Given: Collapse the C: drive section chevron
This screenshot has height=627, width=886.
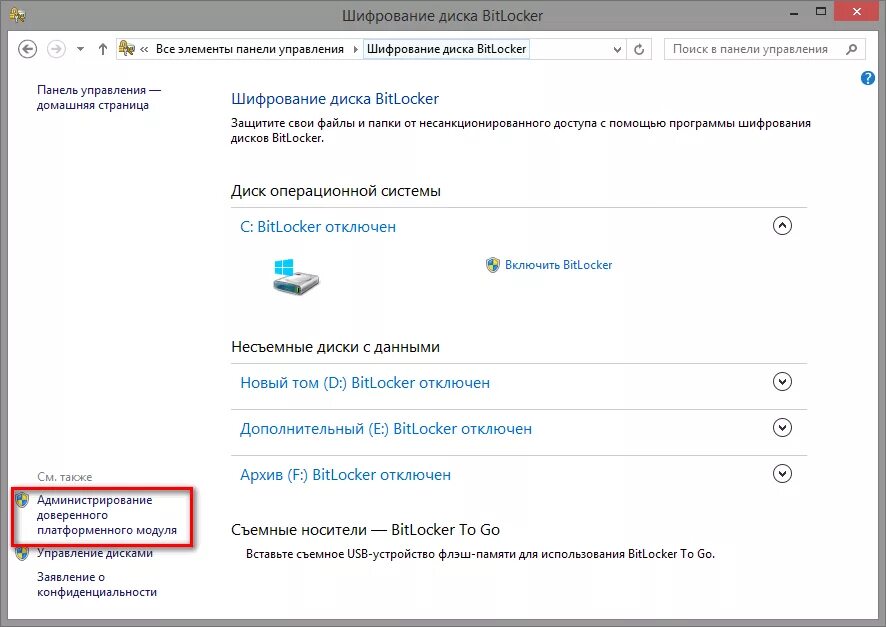Looking at the screenshot, I should (782, 225).
